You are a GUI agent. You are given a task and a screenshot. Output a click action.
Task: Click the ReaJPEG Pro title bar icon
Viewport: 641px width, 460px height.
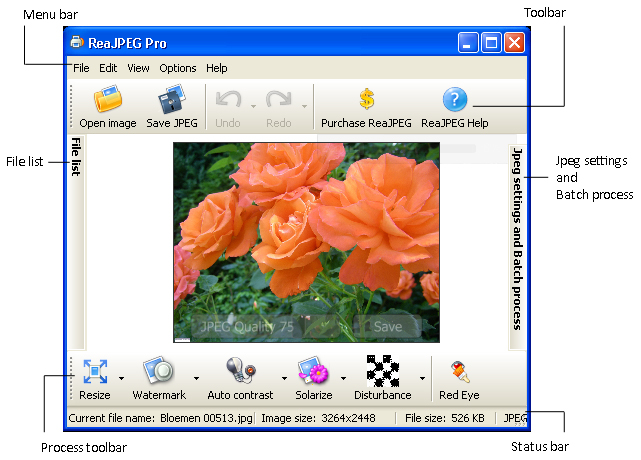point(76,42)
